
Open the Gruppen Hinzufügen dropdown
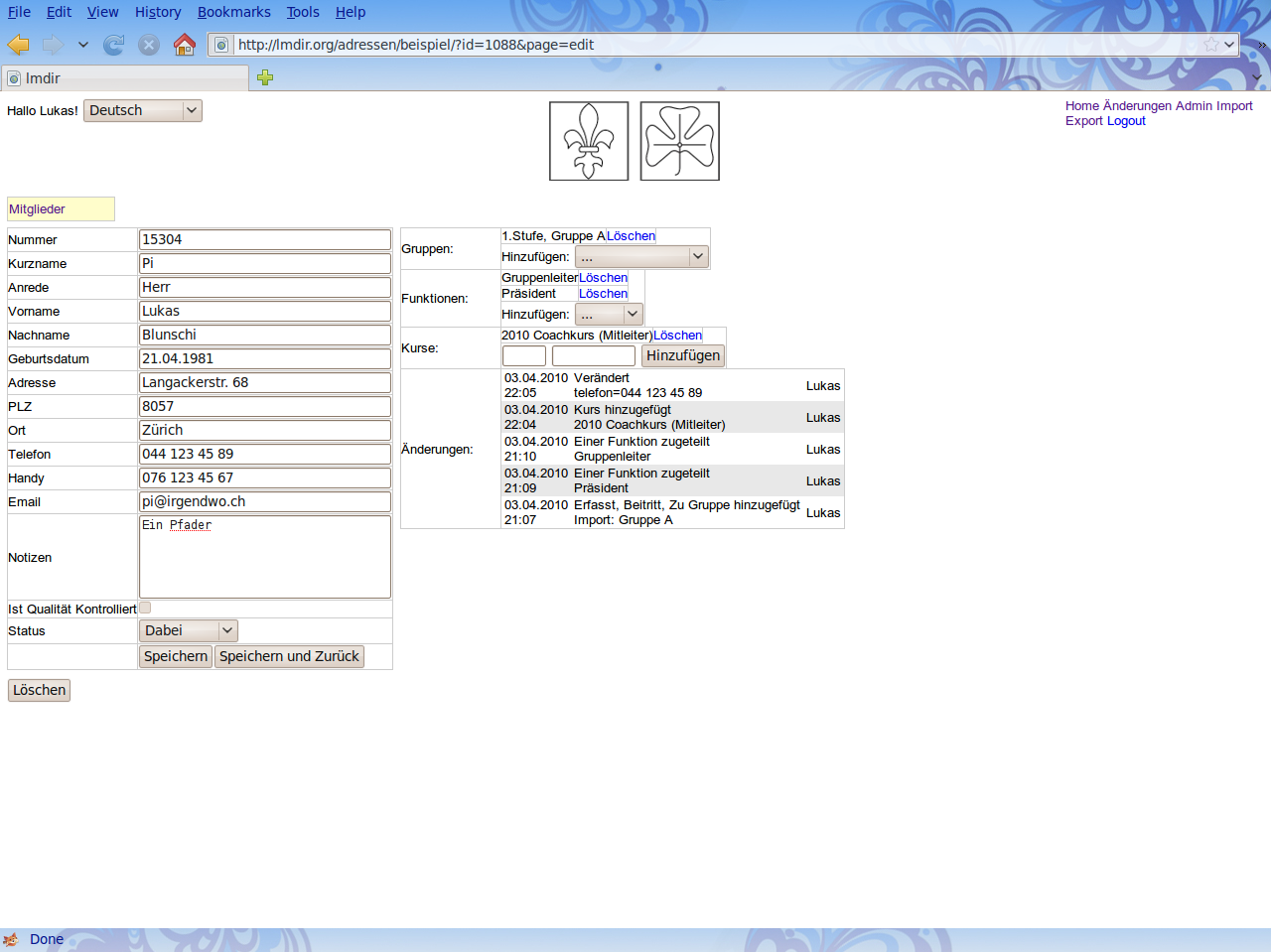(641, 256)
